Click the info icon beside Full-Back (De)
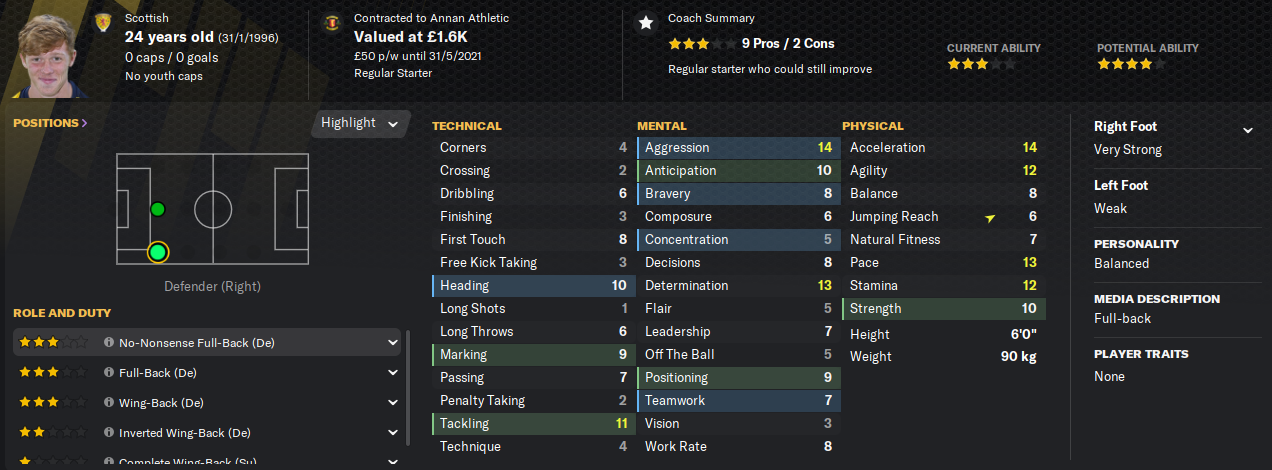 (x=109, y=373)
